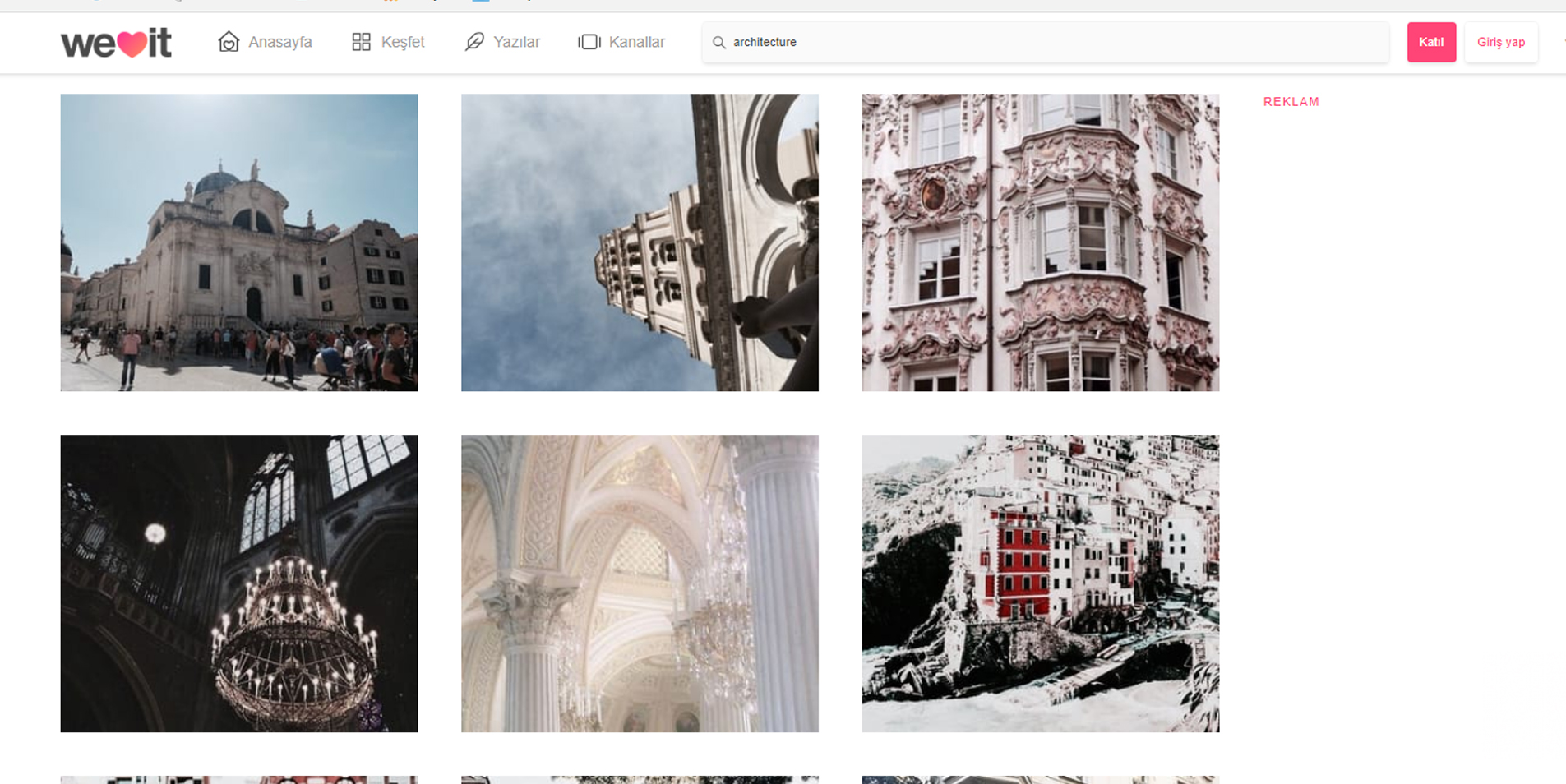
Task: Open the Yazılar text link
Action: point(516,42)
